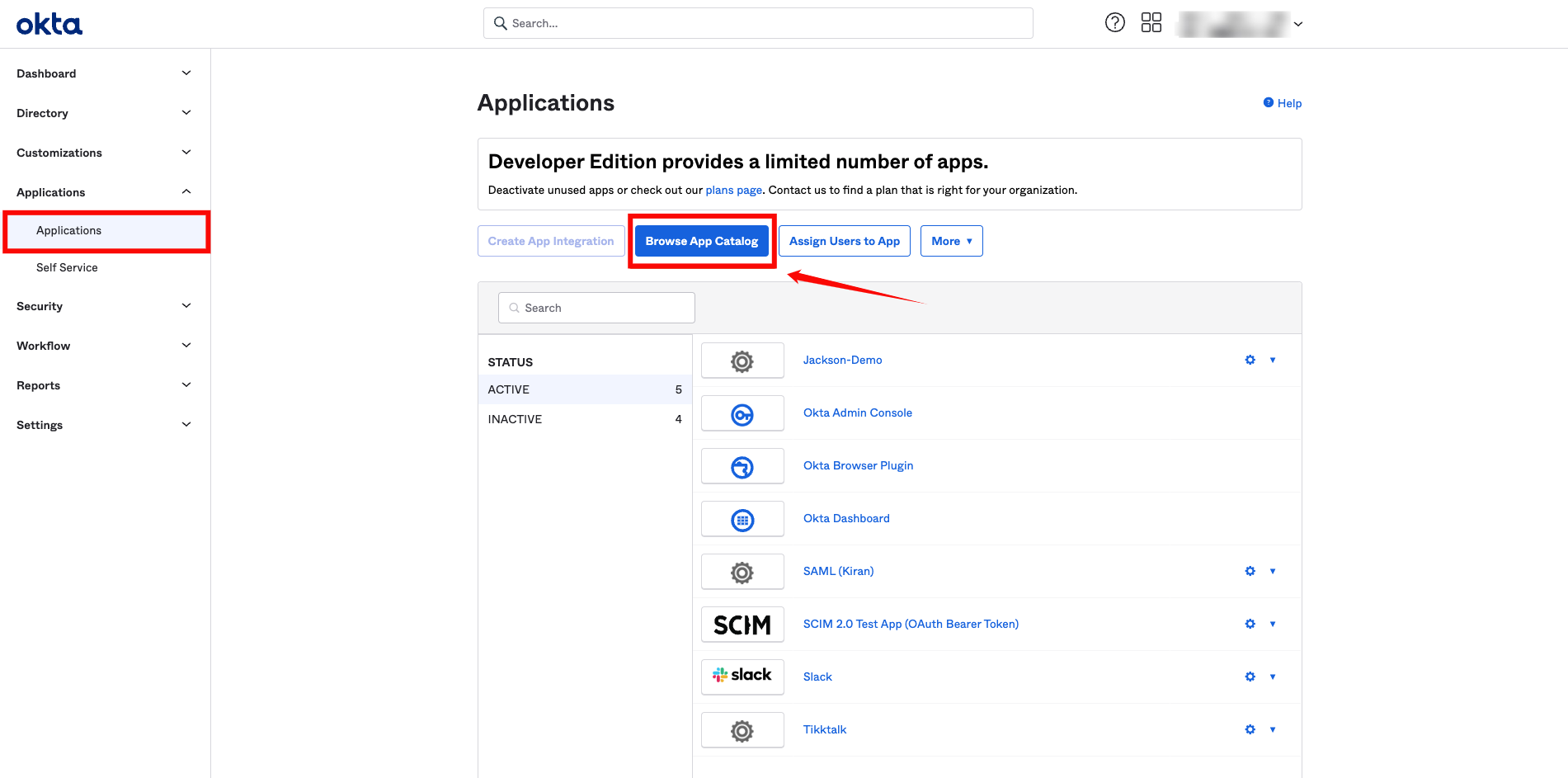Open the Okta Admin Console link
The width and height of the screenshot is (1568, 778).
click(857, 413)
